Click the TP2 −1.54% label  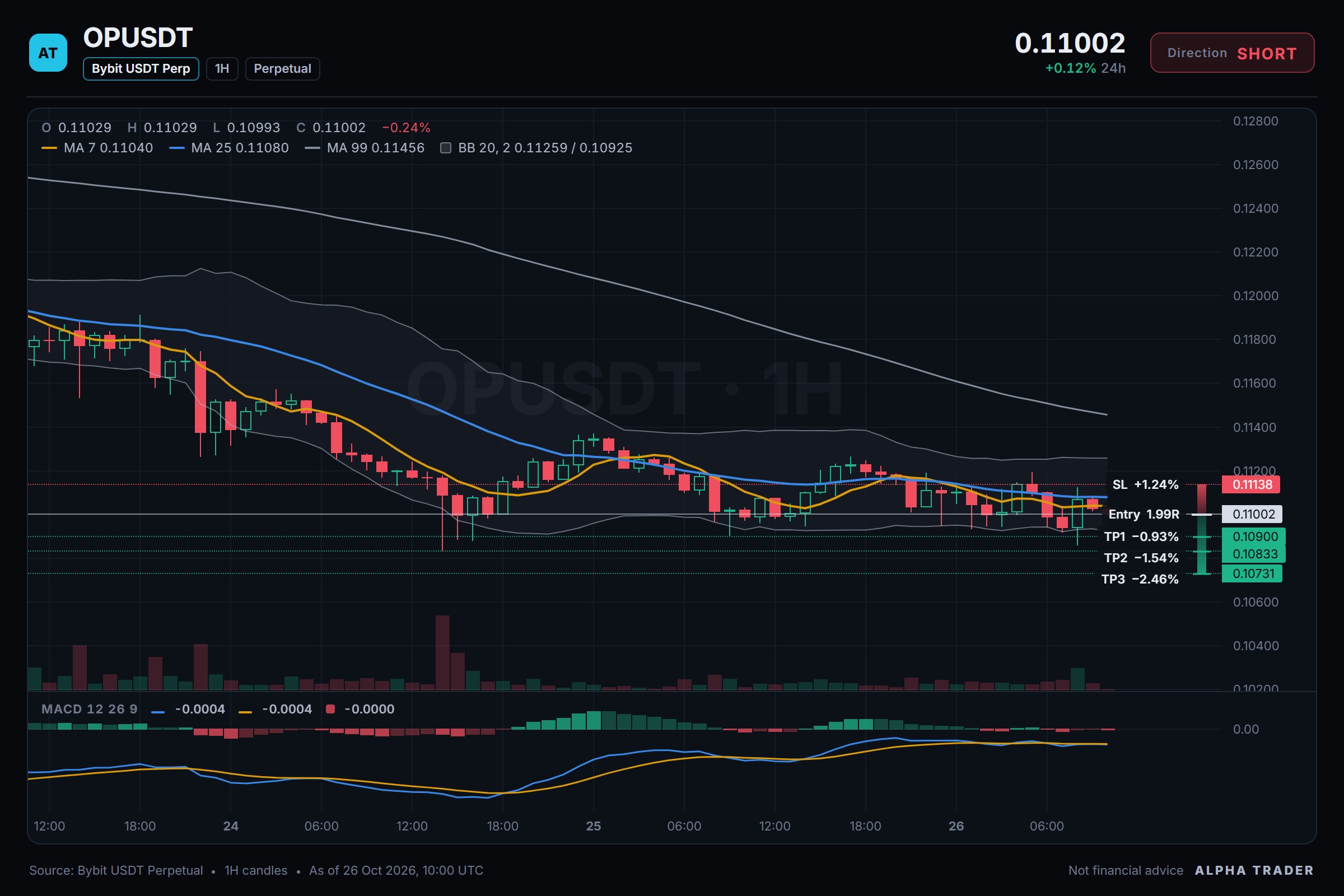click(x=1141, y=558)
